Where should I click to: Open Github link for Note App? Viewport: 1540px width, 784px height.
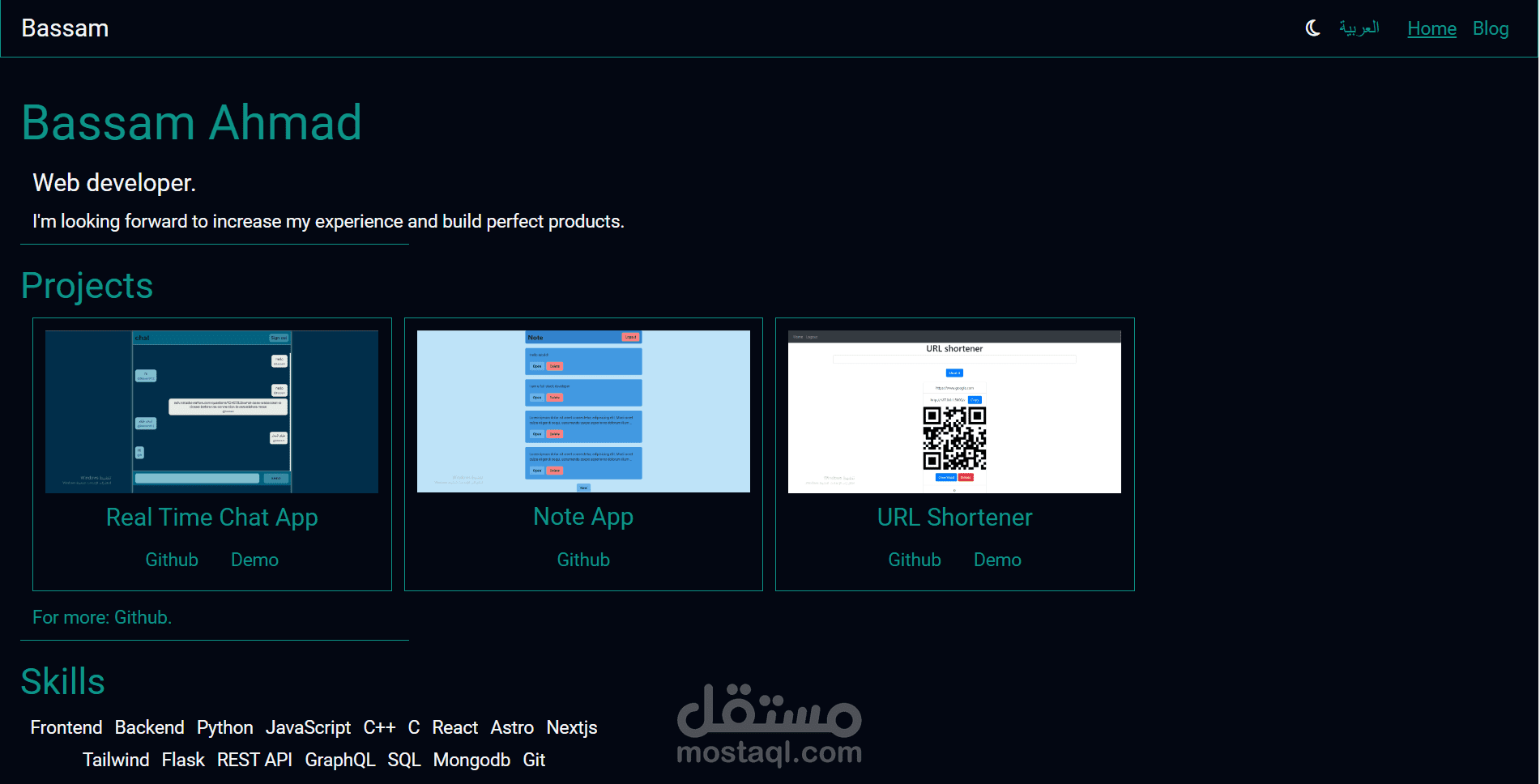(x=583, y=560)
